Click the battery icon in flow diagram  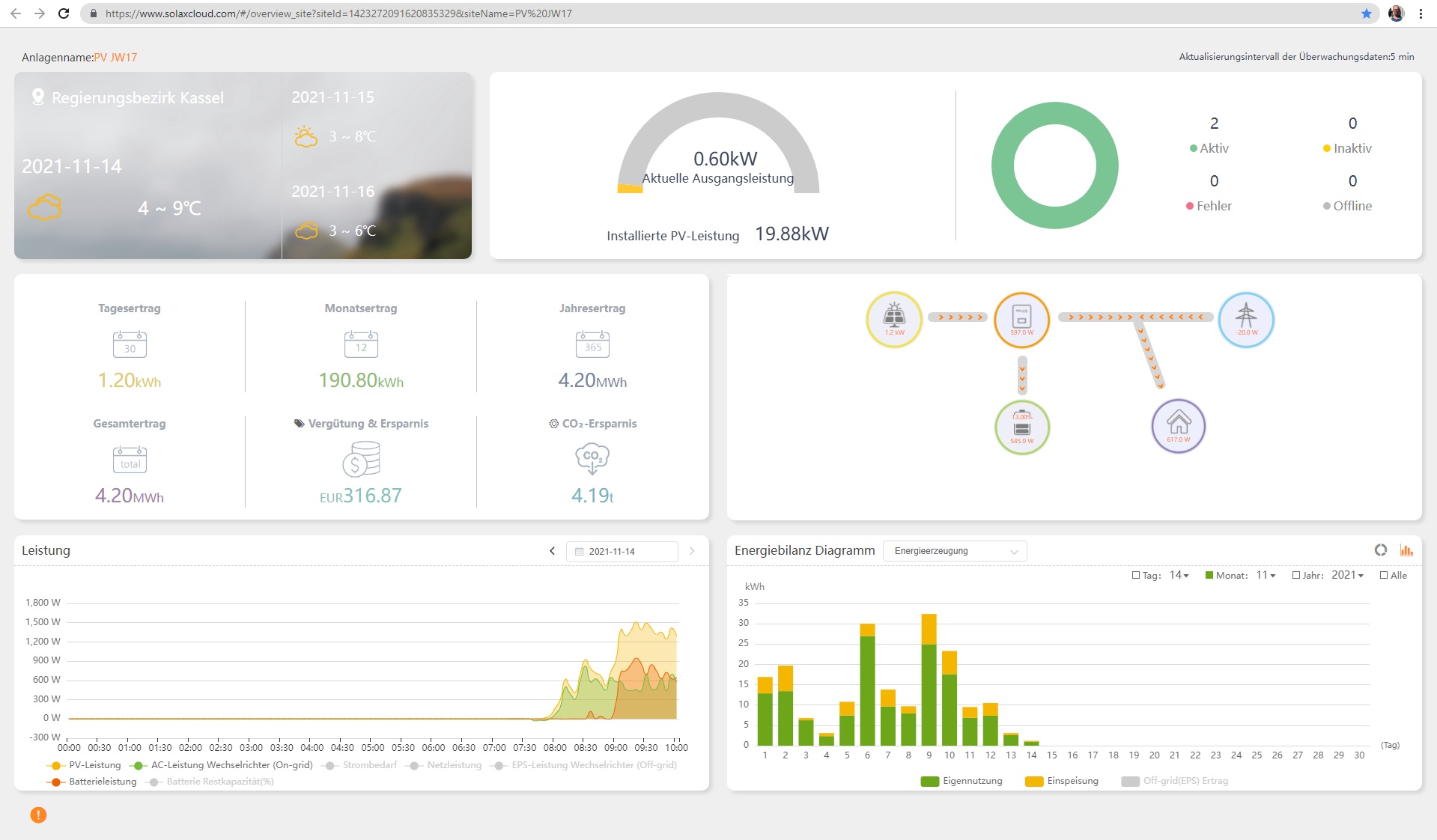coord(1021,427)
